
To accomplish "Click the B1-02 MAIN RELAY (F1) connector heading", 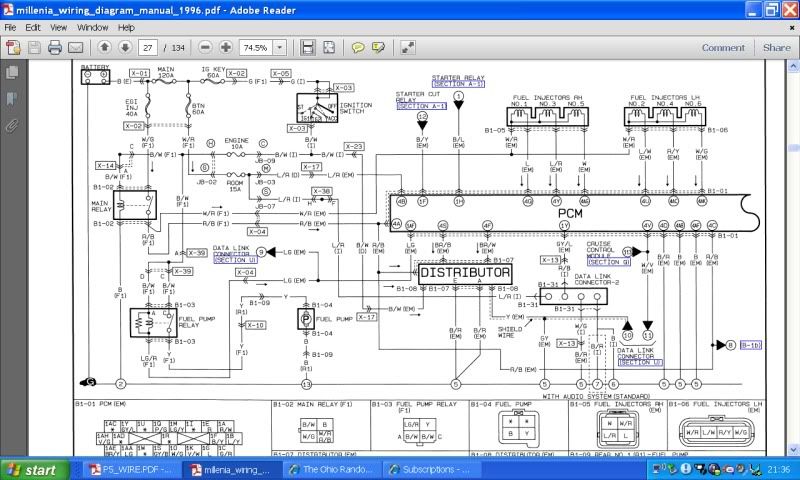I will tap(313, 404).
